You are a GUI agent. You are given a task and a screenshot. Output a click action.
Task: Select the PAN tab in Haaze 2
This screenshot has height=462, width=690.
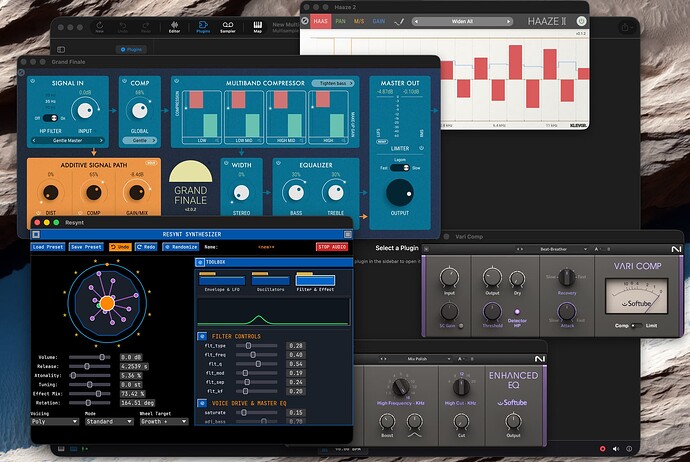click(341, 21)
